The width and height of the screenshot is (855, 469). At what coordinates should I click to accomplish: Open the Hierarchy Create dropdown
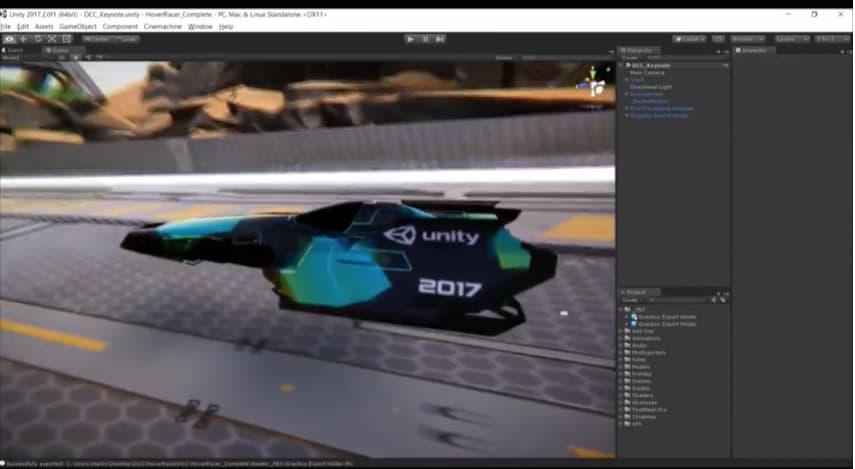tap(630, 58)
